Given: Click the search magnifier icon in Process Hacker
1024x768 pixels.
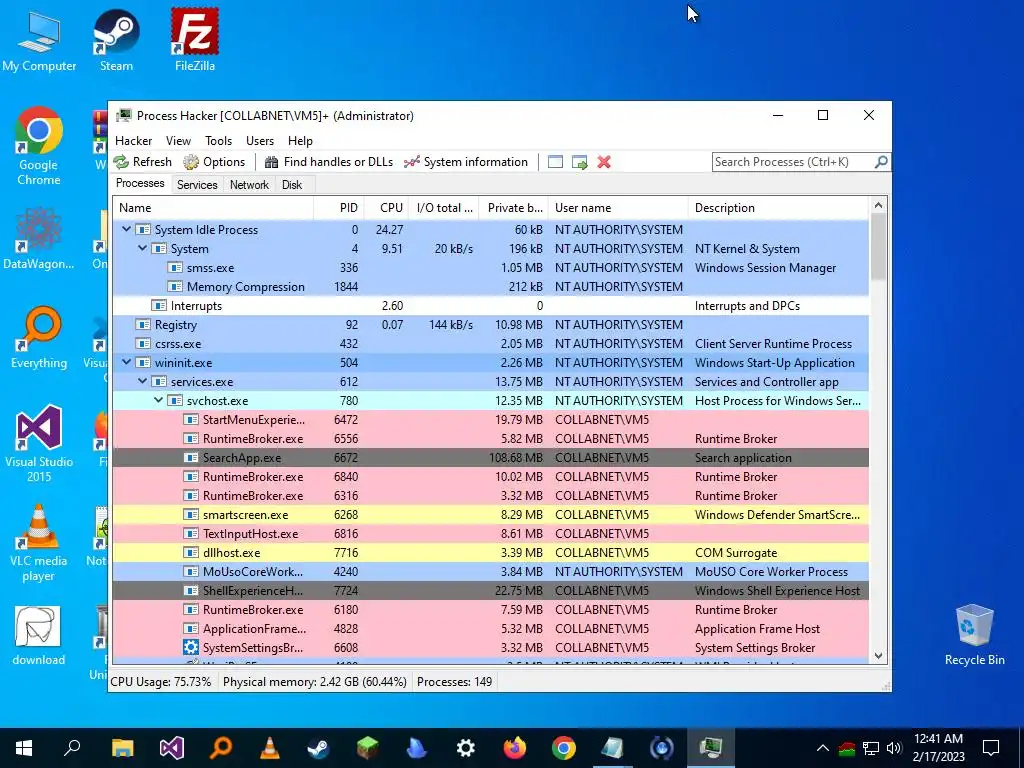Looking at the screenshot, I should click(880, 161).
